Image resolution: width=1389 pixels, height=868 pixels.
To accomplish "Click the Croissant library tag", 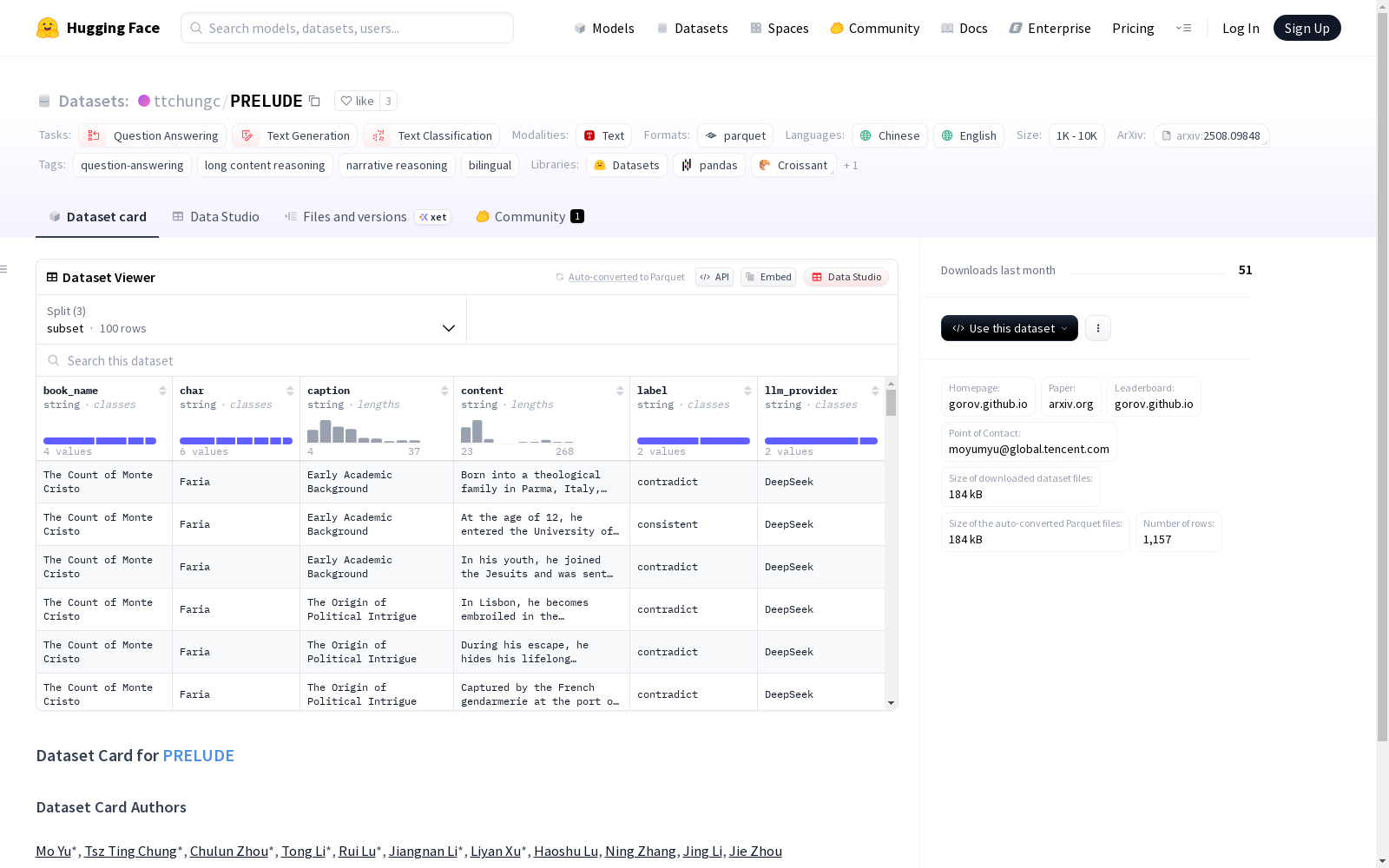I will tap(793, 165).
